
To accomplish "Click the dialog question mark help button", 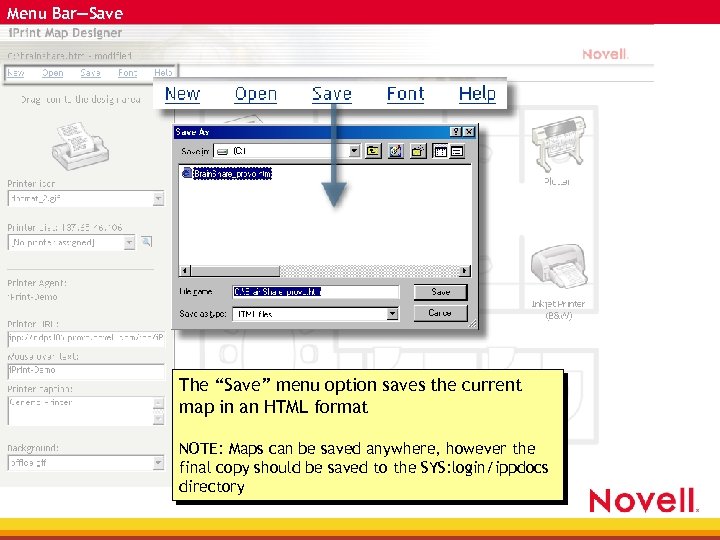I will [x=456, y=132].
